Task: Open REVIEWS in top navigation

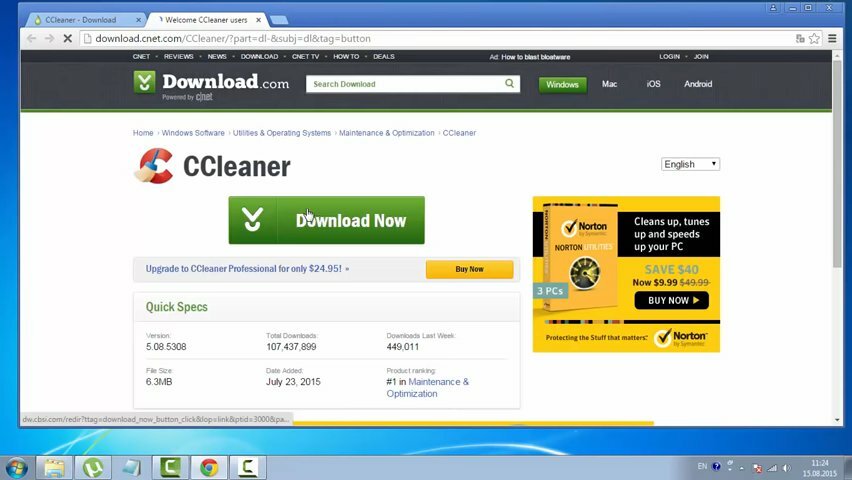Action: point(178,57)
